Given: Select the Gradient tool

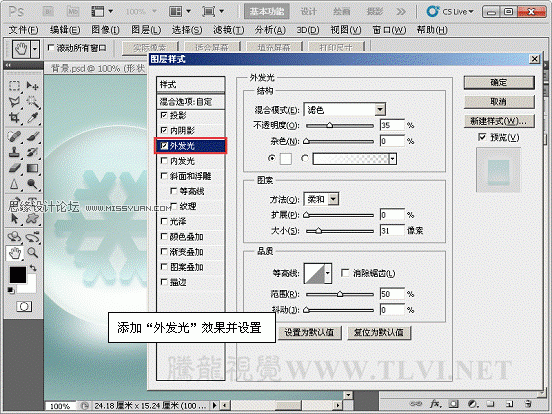Looking at the screenshot, I should coord(32,168).
